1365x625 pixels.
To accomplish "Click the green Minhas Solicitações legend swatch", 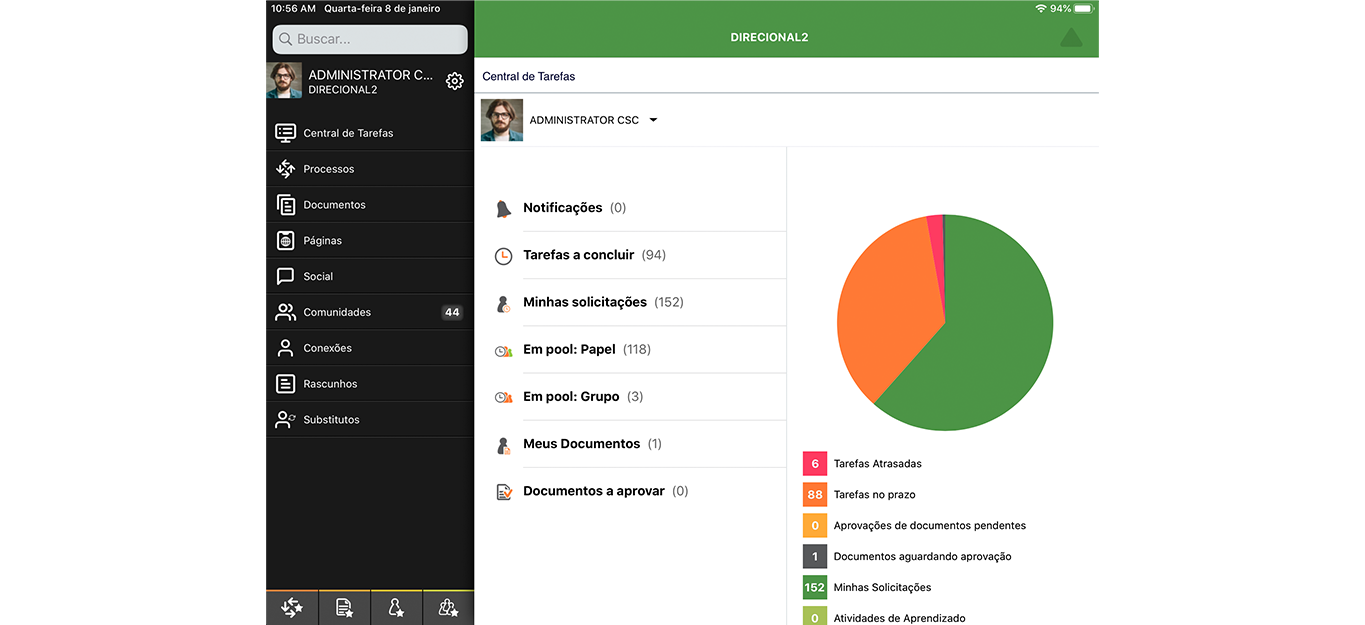I will click(x=814, y=587).
